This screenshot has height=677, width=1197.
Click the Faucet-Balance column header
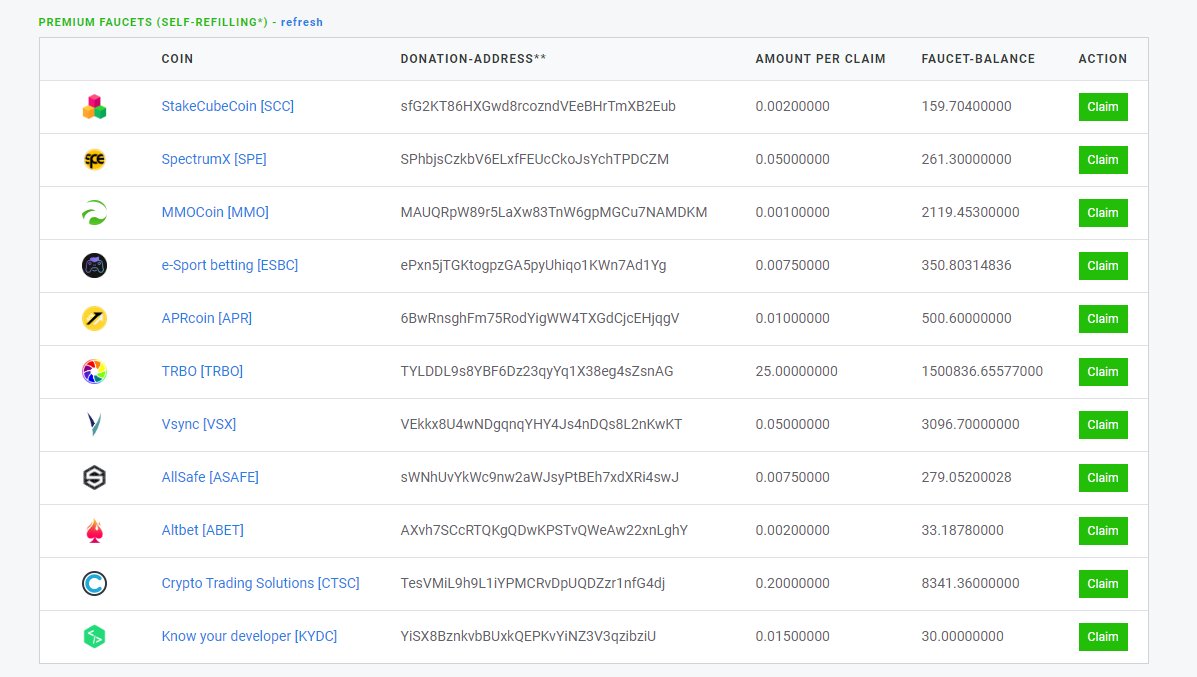978,59
